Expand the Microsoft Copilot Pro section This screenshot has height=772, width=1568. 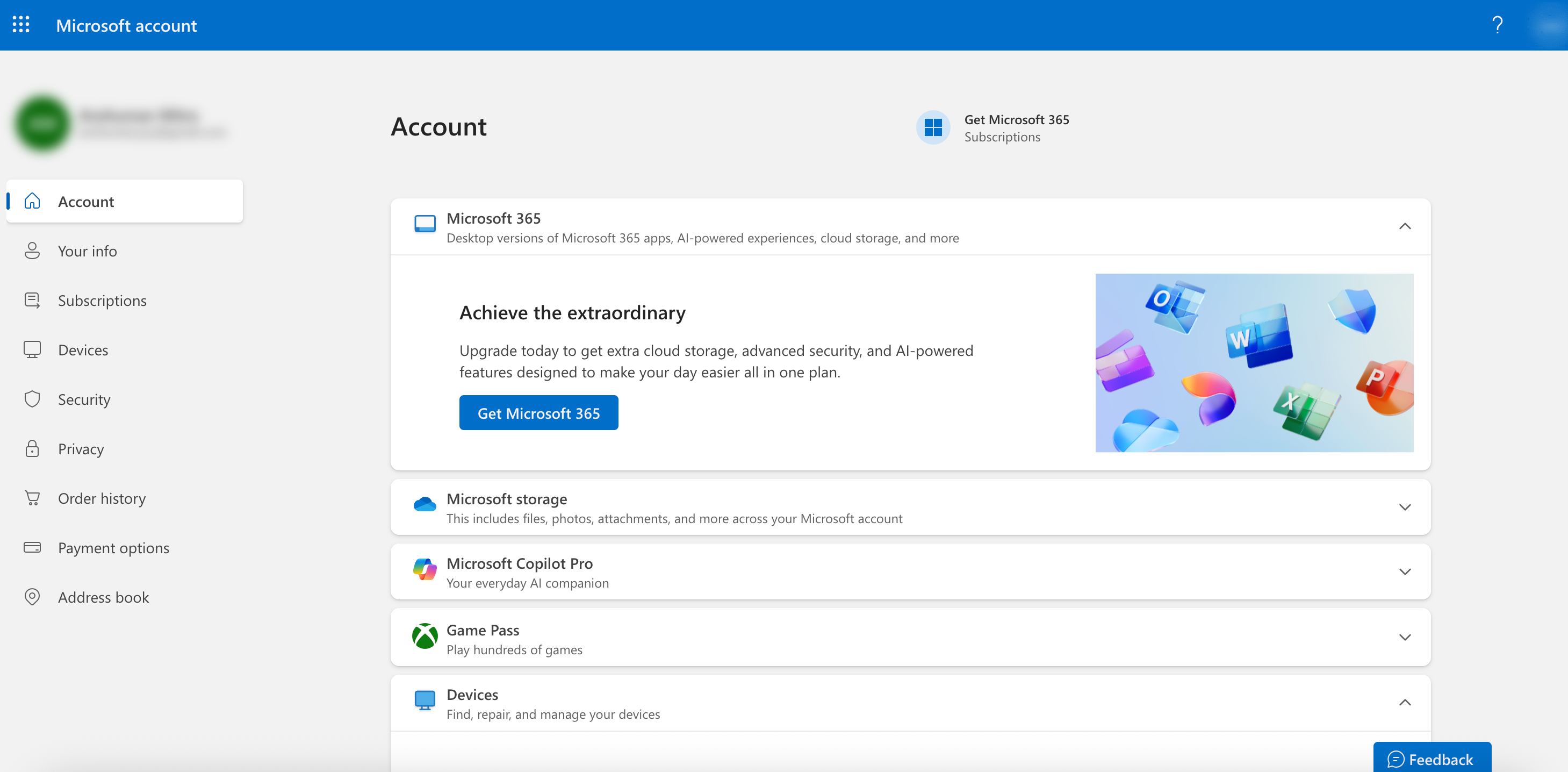click(x=1405, y=571)
